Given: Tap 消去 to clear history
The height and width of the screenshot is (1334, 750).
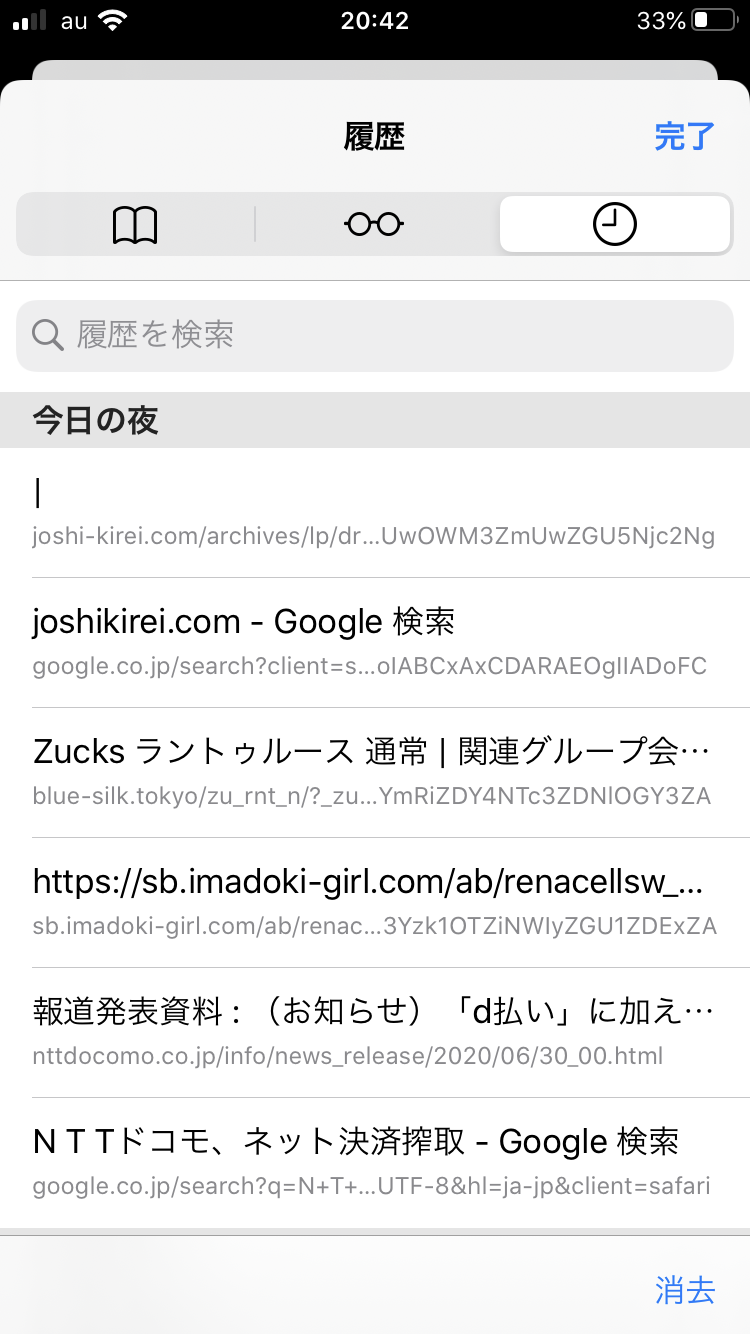Looking at the screenshot, I should tap(685, 1290).
